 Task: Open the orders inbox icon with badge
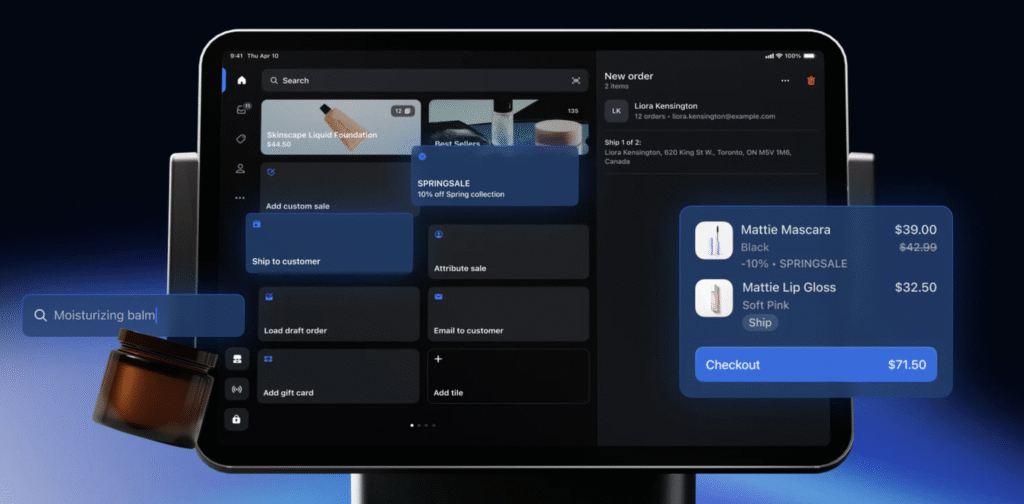(x=242, y=109)
